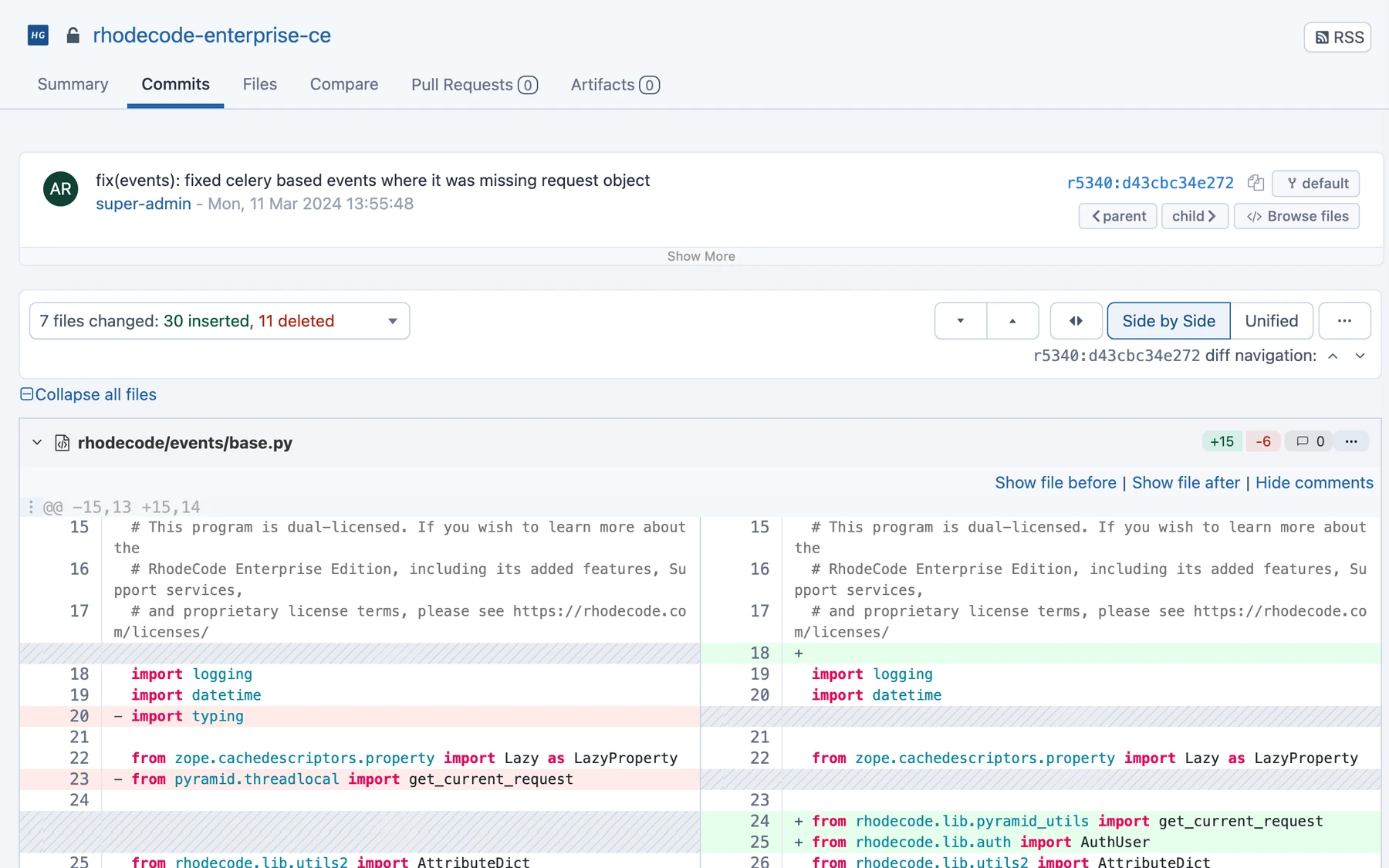This screenshot has width=1389, height=868.
Task: Click the file icon beside base.py
Action: coord(63,443)
